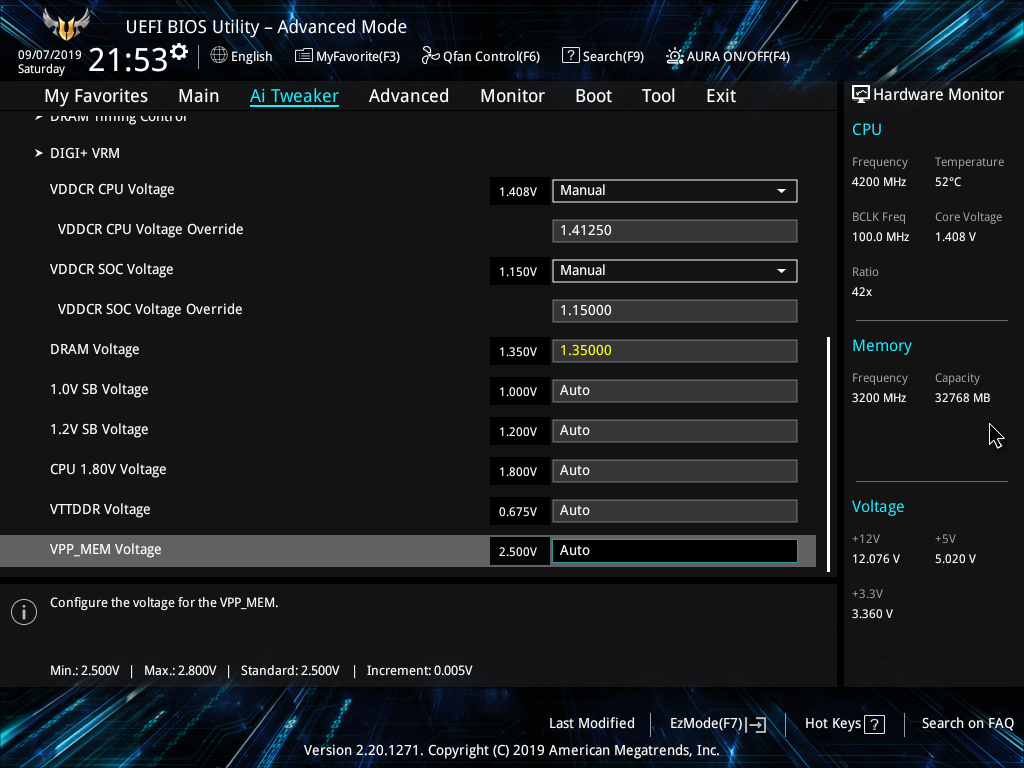Click the +5V 5.020 V reading
The width and height of the screenshot is (1024, 768).
click(x=955, y=559)
